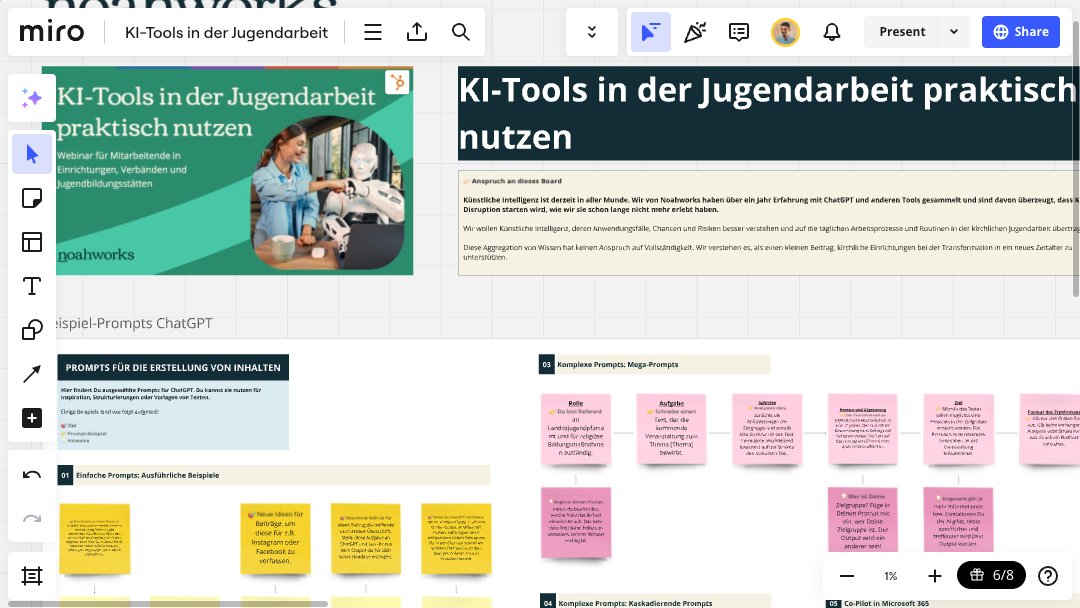The image size is (1080, 608).
Task: Click the horizontal scrollbar at bottom
Action: click(x=168, y=604)
